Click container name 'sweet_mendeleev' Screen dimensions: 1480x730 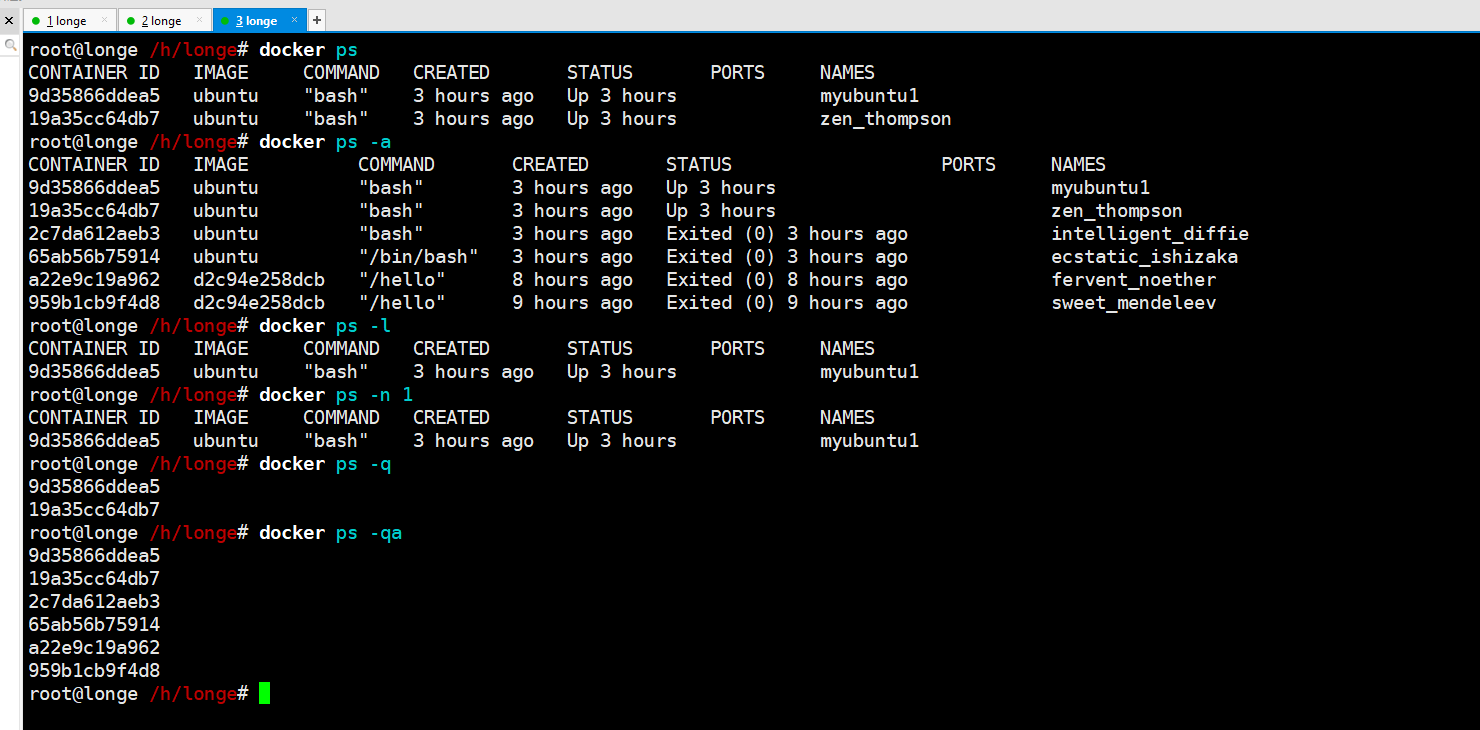click(1134, 303)
